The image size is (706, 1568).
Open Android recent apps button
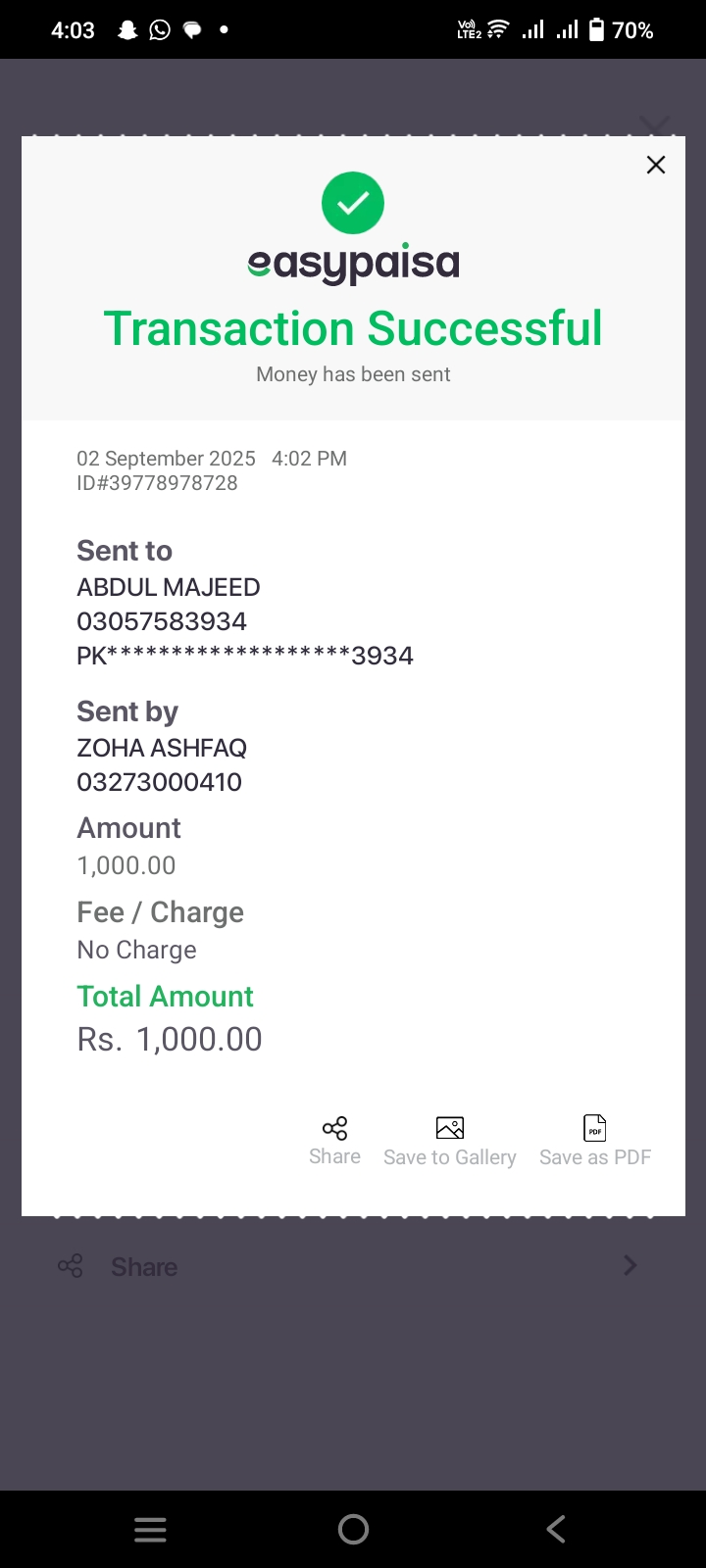(150, 1530)
